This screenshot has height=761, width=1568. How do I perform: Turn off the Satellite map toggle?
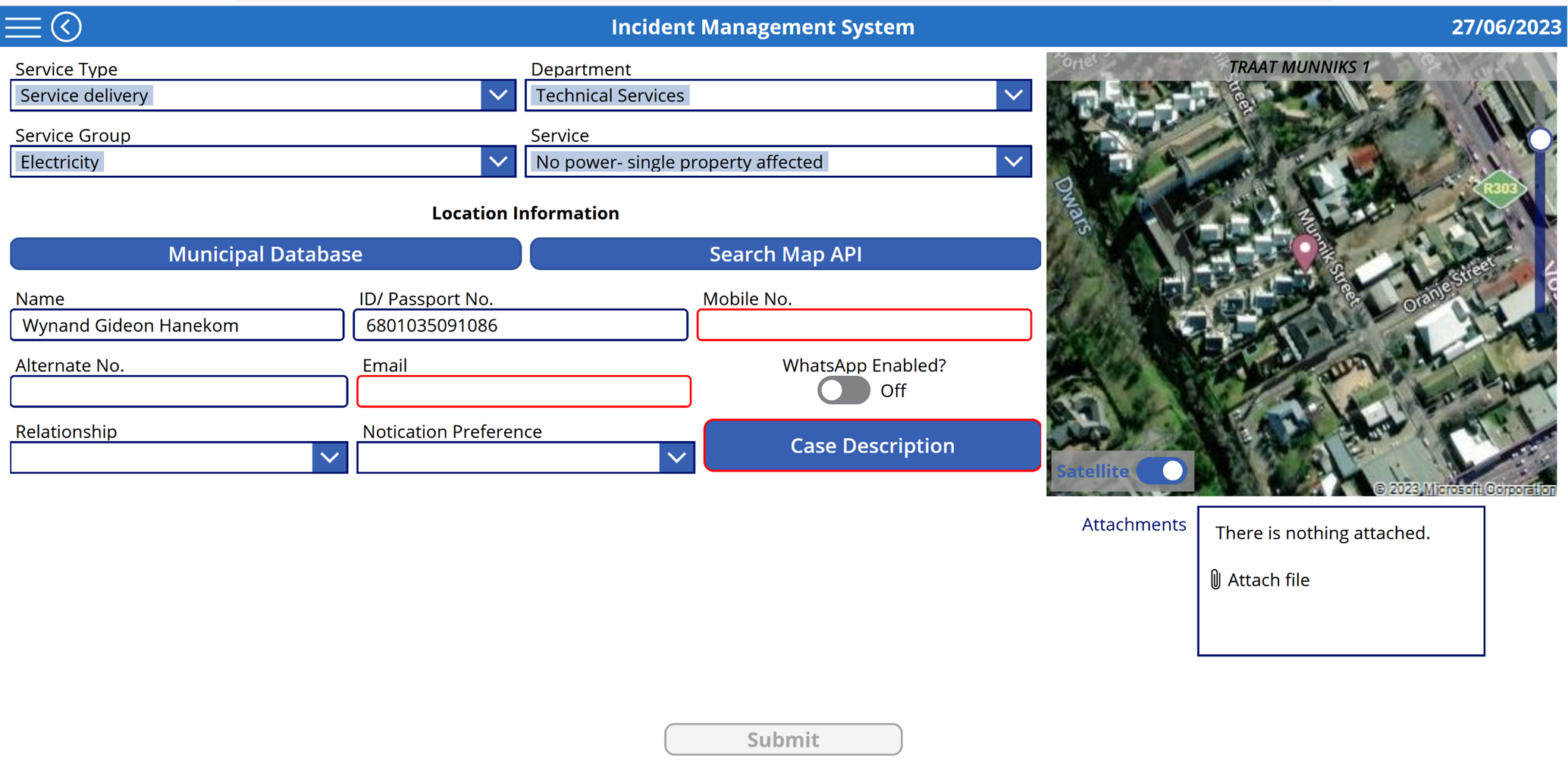pos(1162,471)
